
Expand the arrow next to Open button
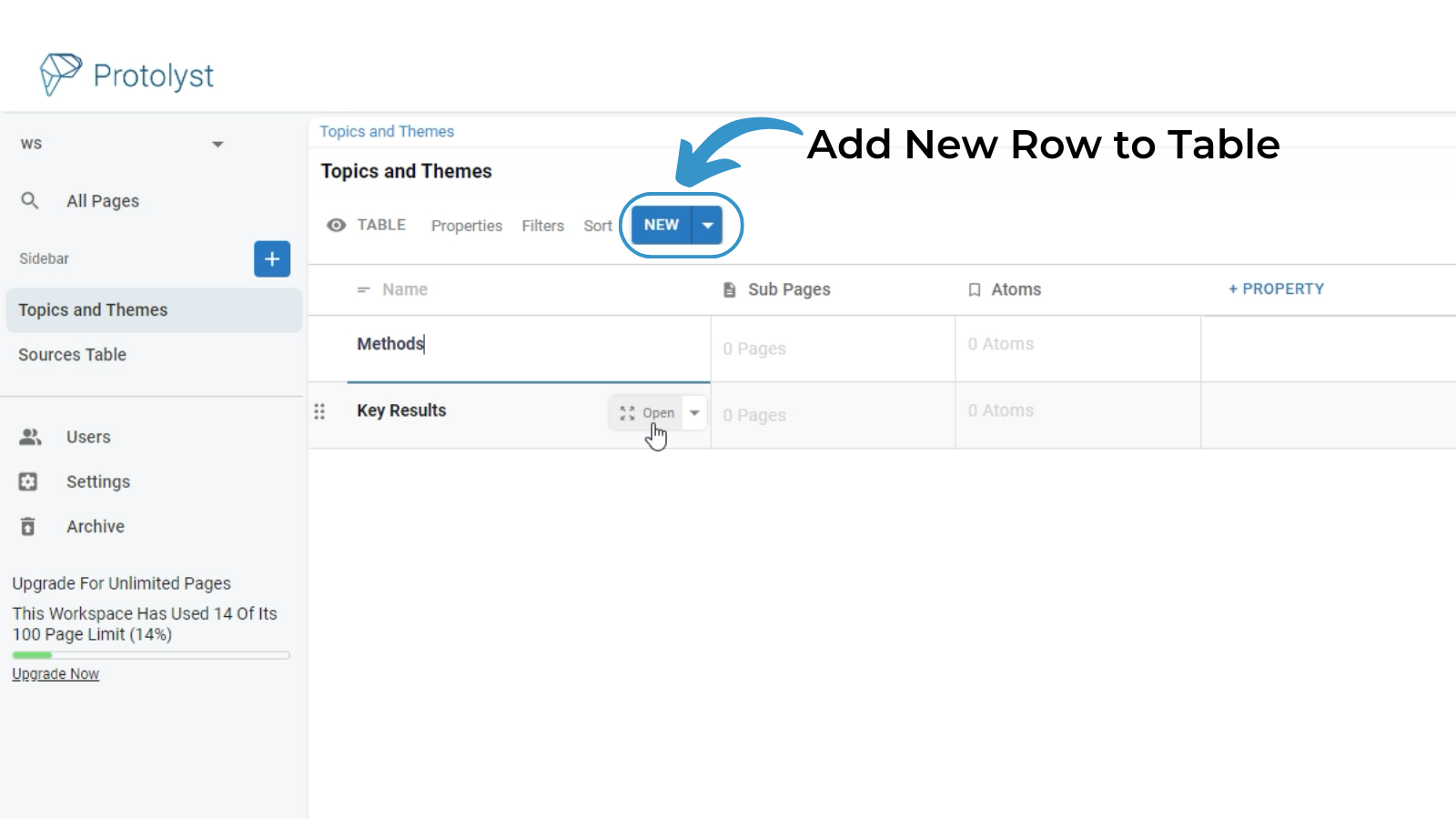click(x=694, y=412)
